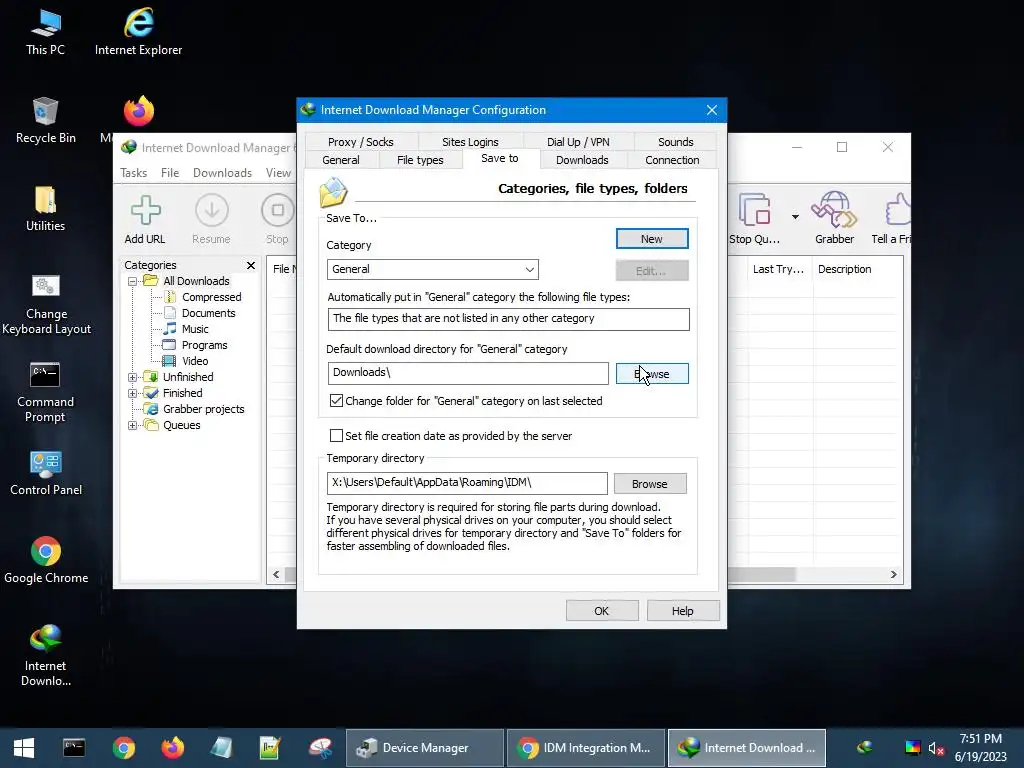Switch to IDM Integration Module taskbar window

pos(585,748)
